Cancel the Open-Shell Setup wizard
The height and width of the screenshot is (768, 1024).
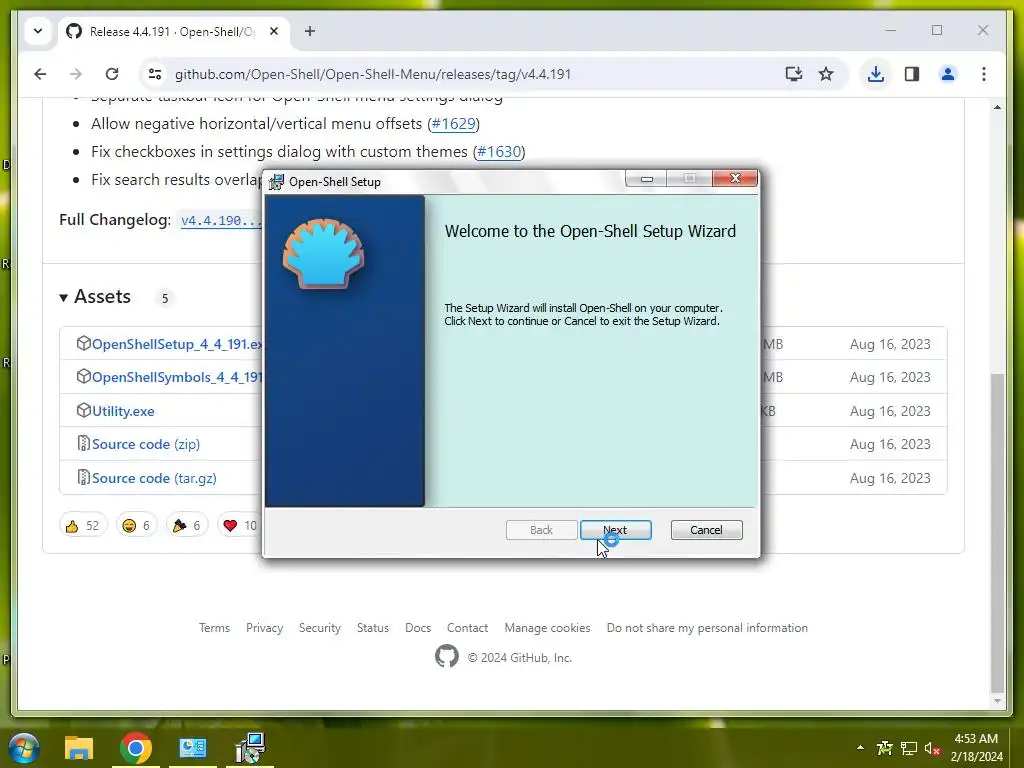pos(706,530)
